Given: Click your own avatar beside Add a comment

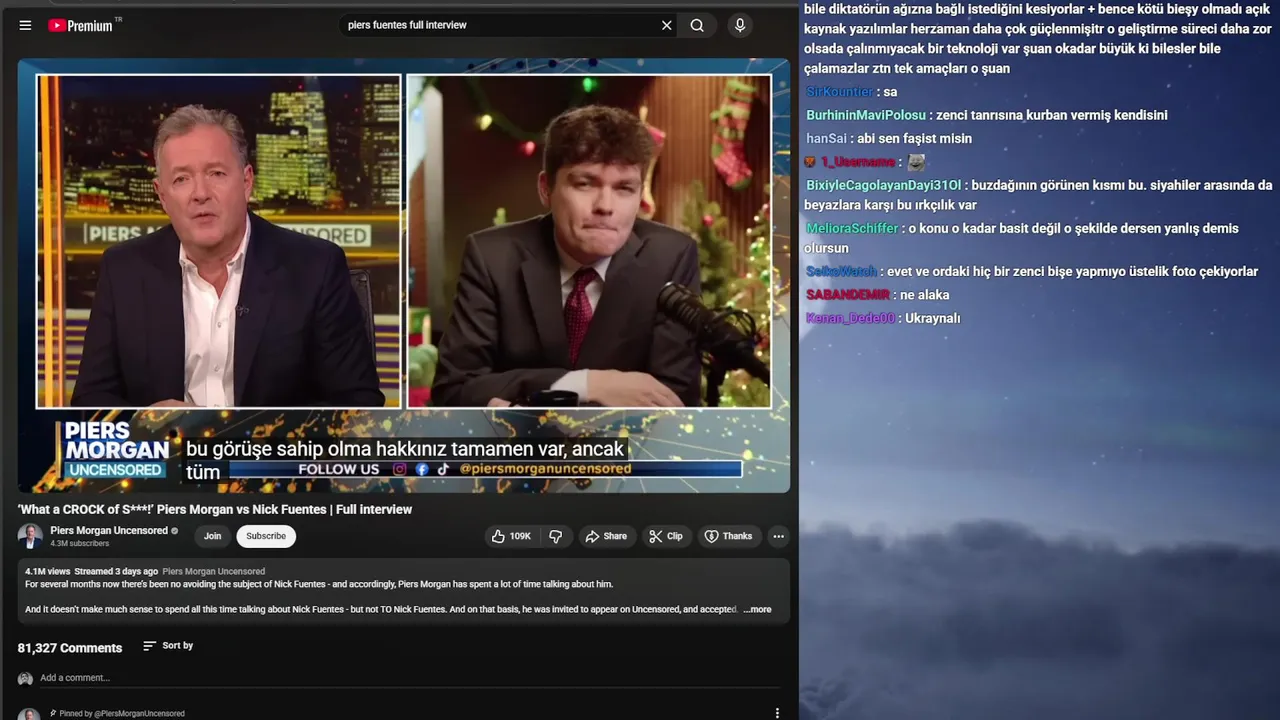Looking at the screenshot, I should point(25,679).
